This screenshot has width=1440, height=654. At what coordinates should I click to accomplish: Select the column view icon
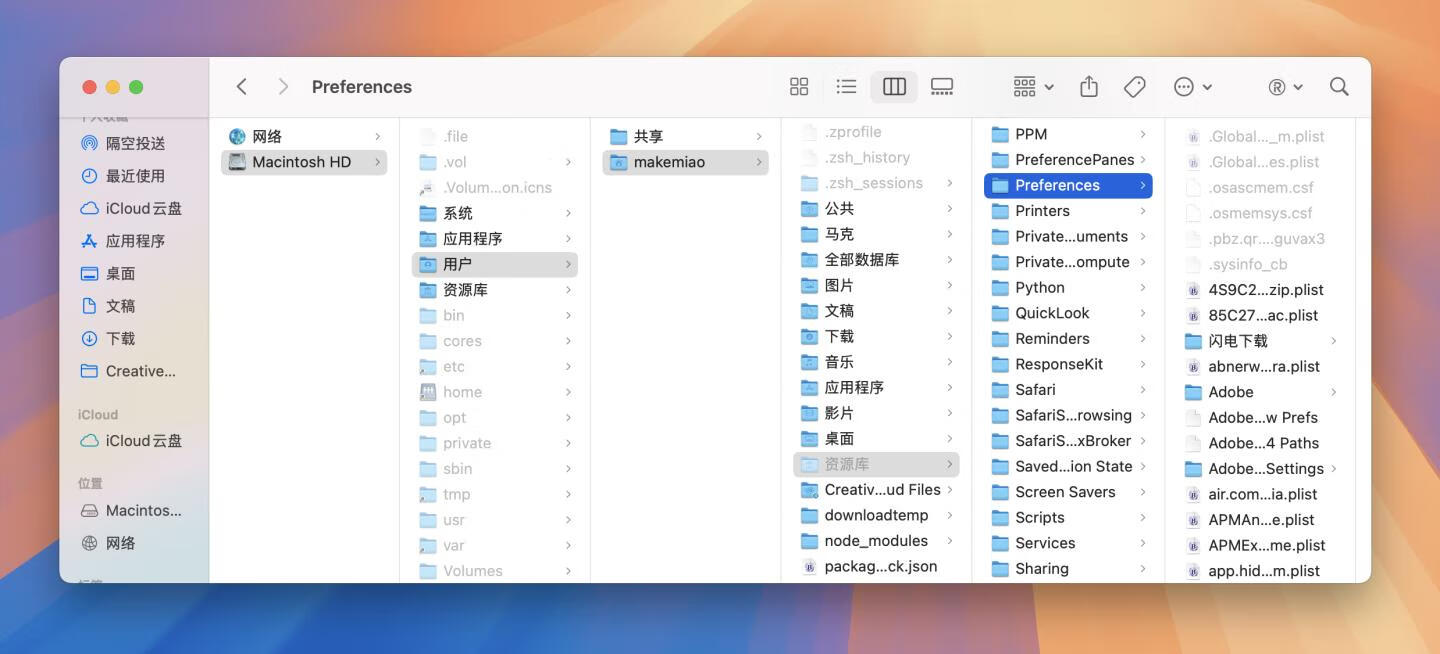893,87
